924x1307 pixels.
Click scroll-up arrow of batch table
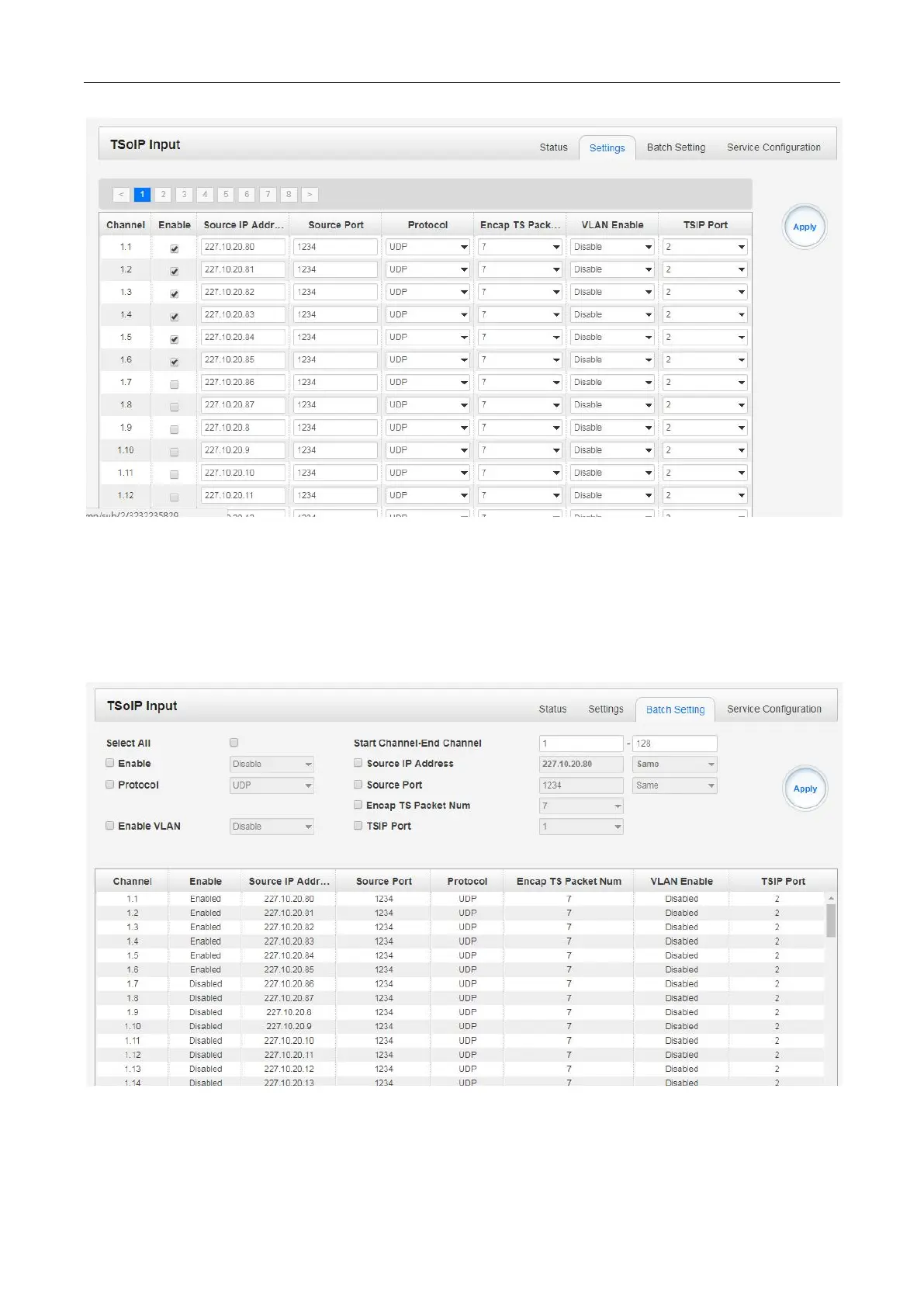[831, 898]
